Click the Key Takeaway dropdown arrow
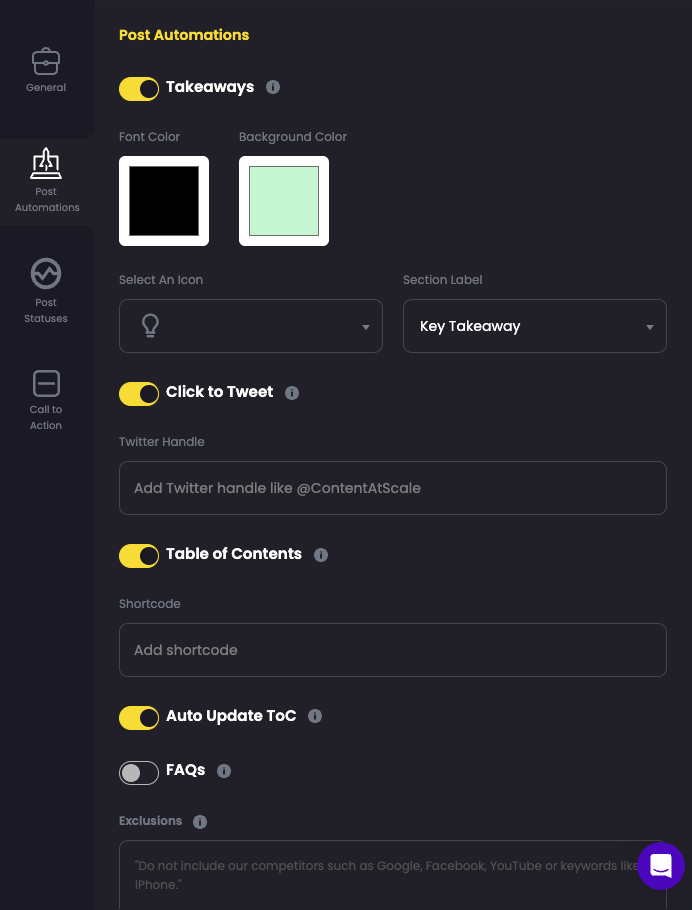Image resolution: width=692 pixels, height=910 pixels. pyautogui.click(x=650, y=326)
